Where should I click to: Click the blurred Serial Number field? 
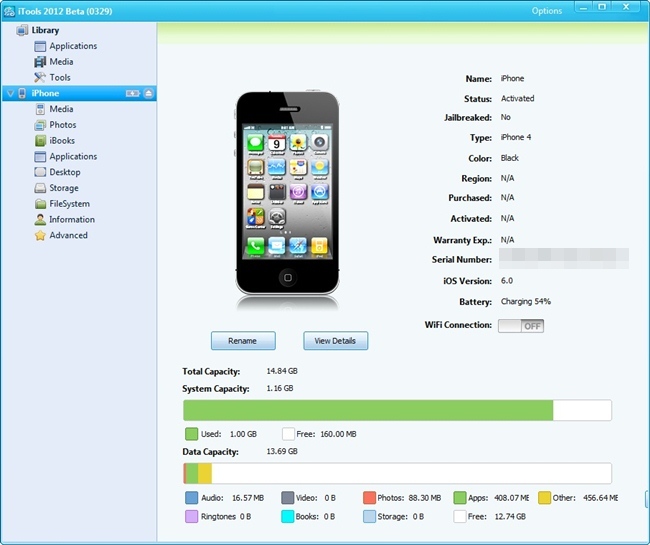click(564, 259)
